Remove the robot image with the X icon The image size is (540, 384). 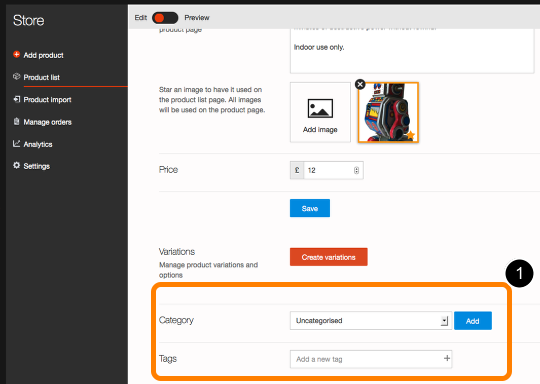point(360,84)
